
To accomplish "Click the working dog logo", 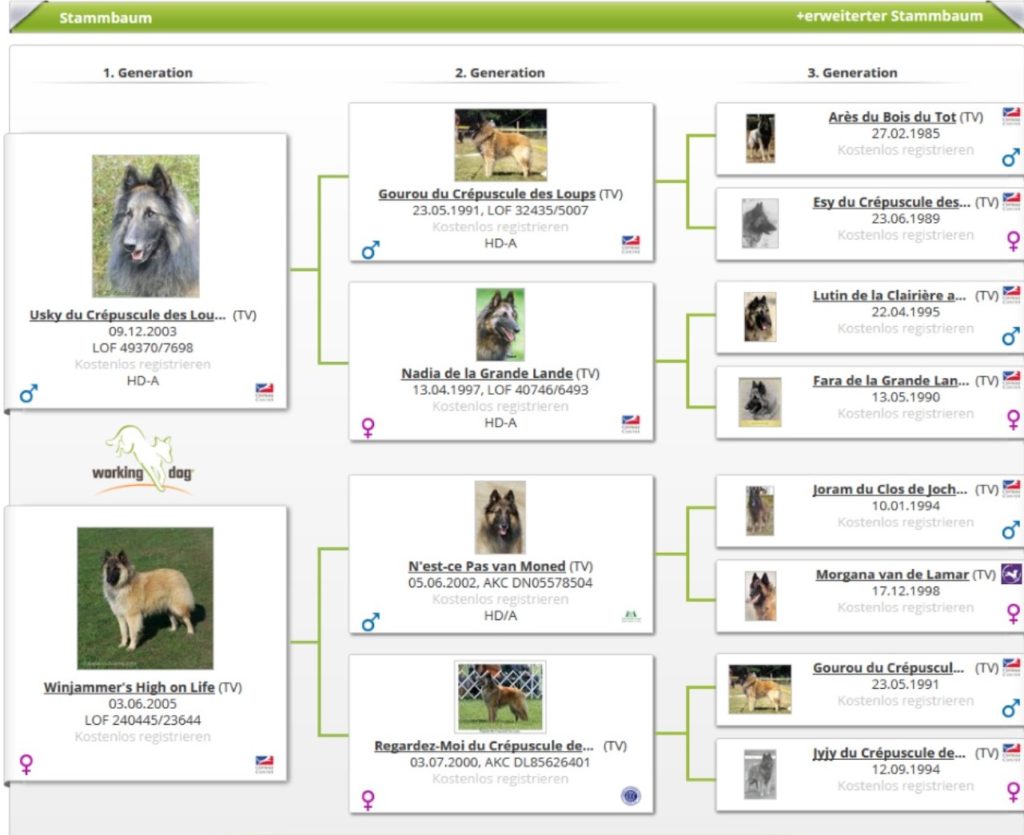I will 144,460.
